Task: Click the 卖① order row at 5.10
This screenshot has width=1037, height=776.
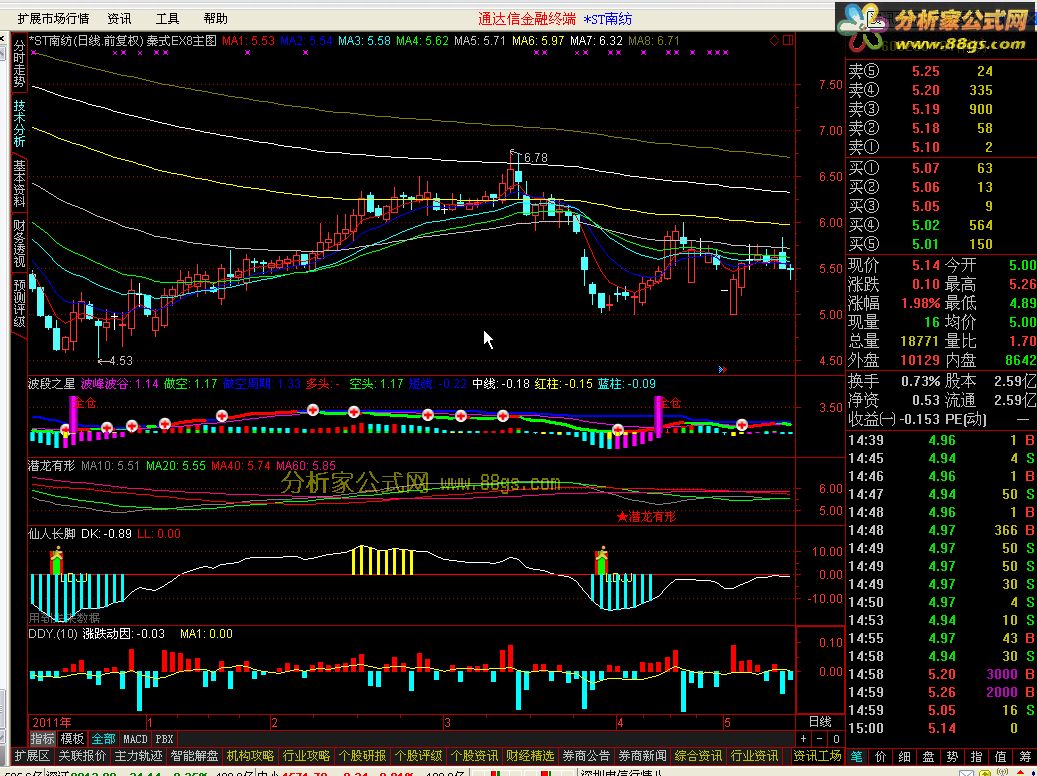Action: [940, 147]
